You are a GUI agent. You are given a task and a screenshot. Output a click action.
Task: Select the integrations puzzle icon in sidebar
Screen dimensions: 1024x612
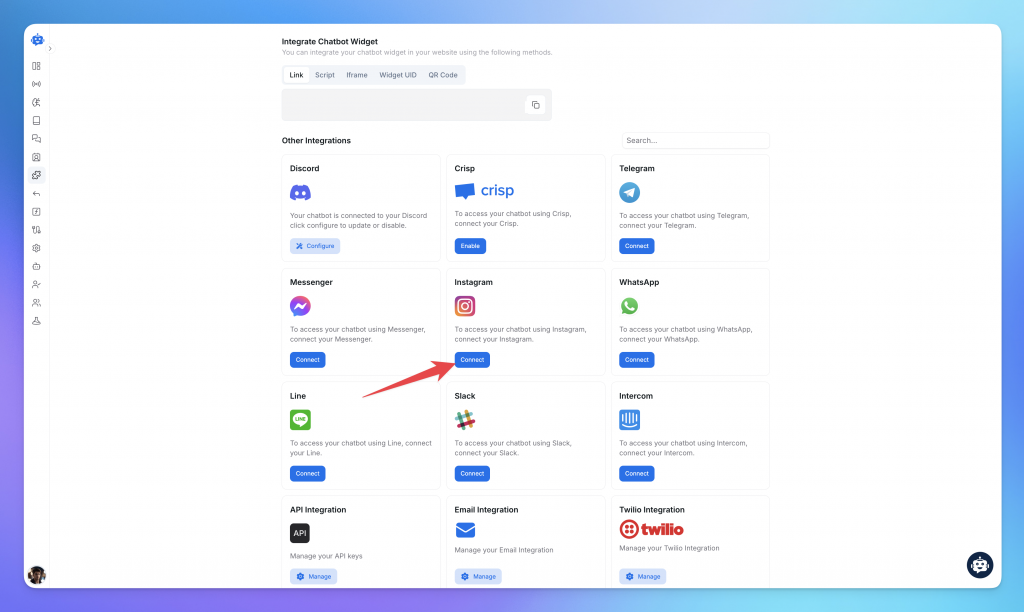click(x=37, y=175)
